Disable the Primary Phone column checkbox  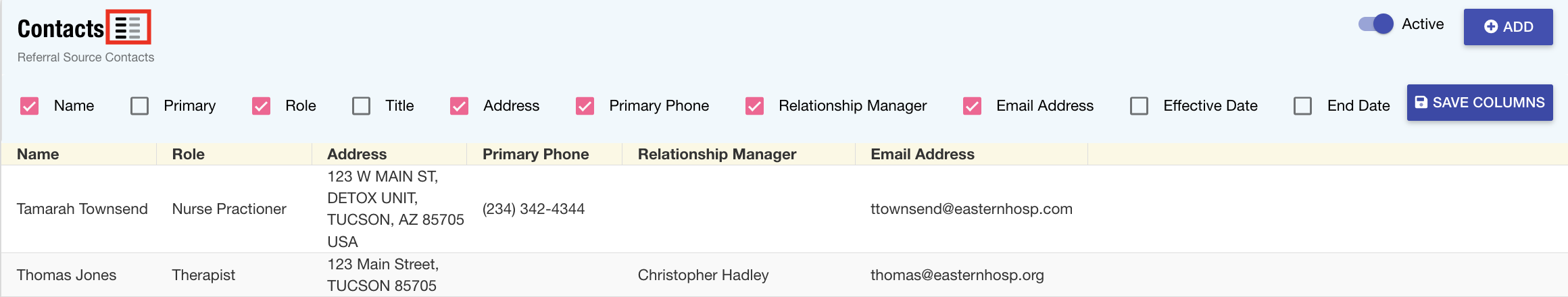click(x=585, y=106)
